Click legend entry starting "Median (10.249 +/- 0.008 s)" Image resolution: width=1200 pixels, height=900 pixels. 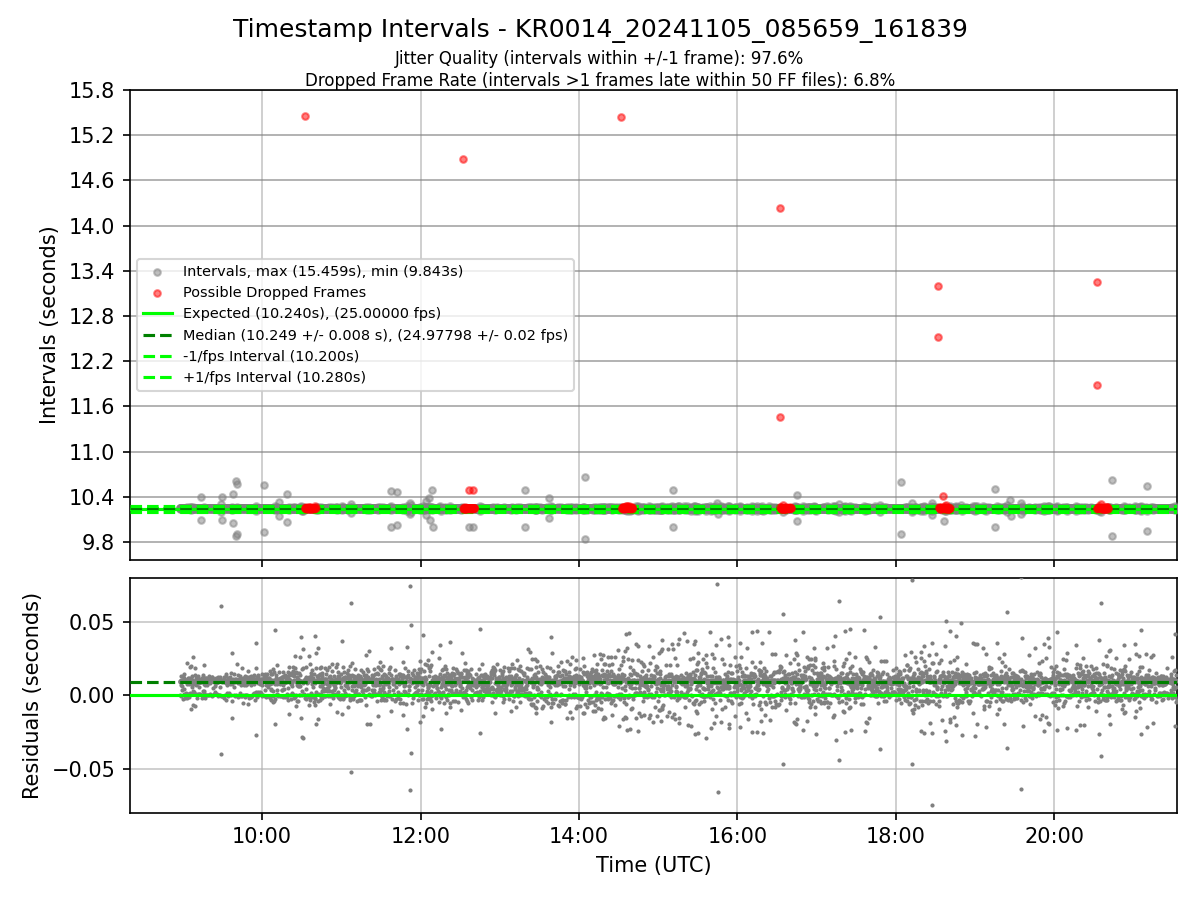(375, 335)
